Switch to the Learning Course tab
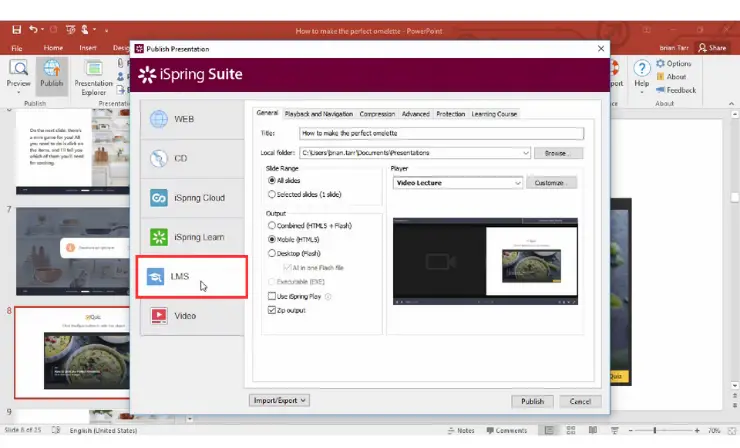This screenshot has height=448, width=740. pos(494,114)
